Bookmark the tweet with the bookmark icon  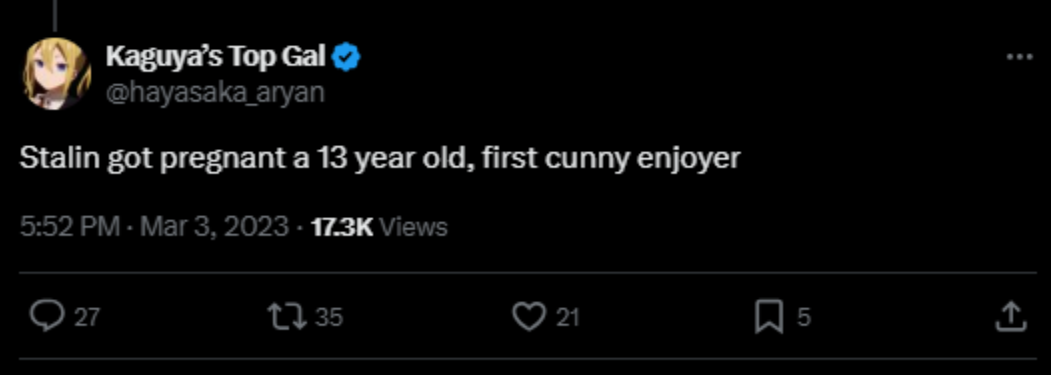[769, 316]
